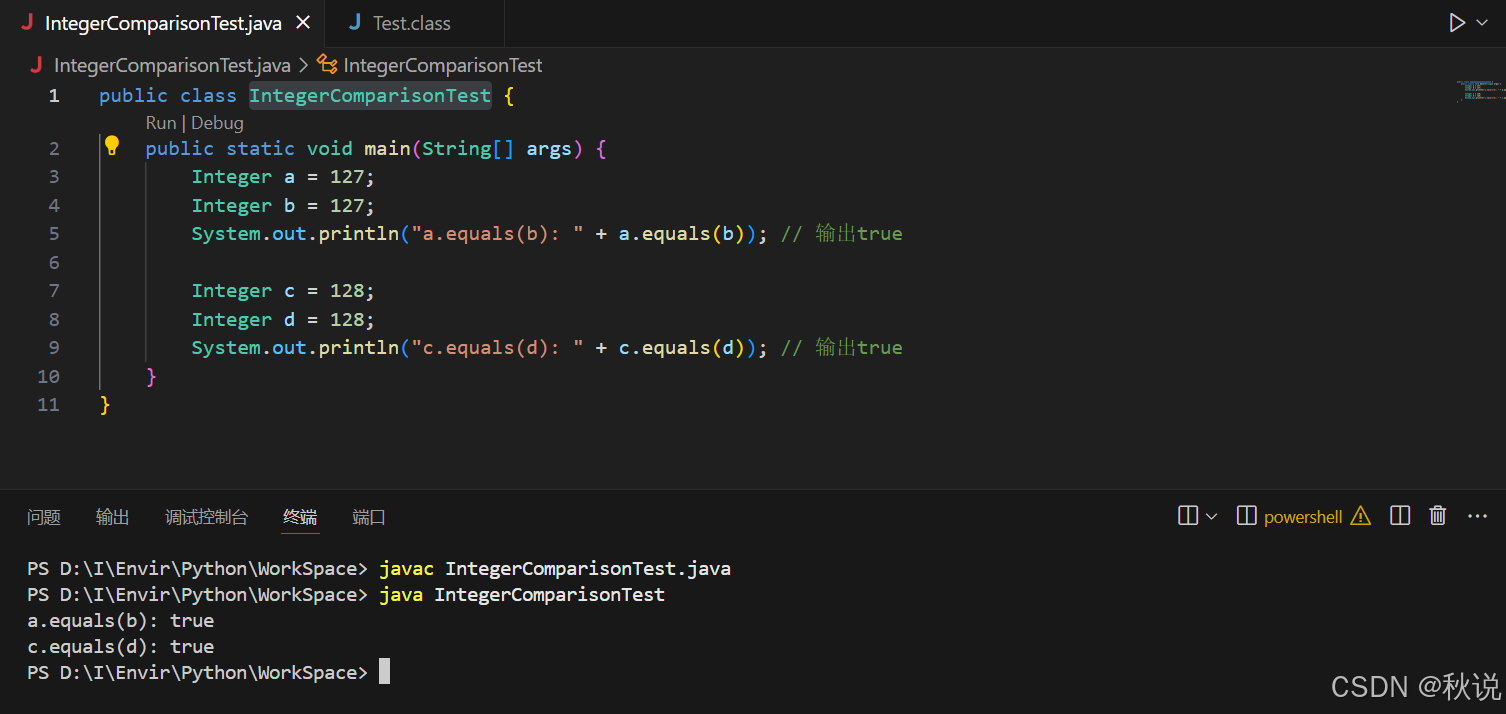Click the class symbol icon in breadcrumb
The height and width of the screenshot is (714, 1506).
pyautogui.click(x=327, y=65)
